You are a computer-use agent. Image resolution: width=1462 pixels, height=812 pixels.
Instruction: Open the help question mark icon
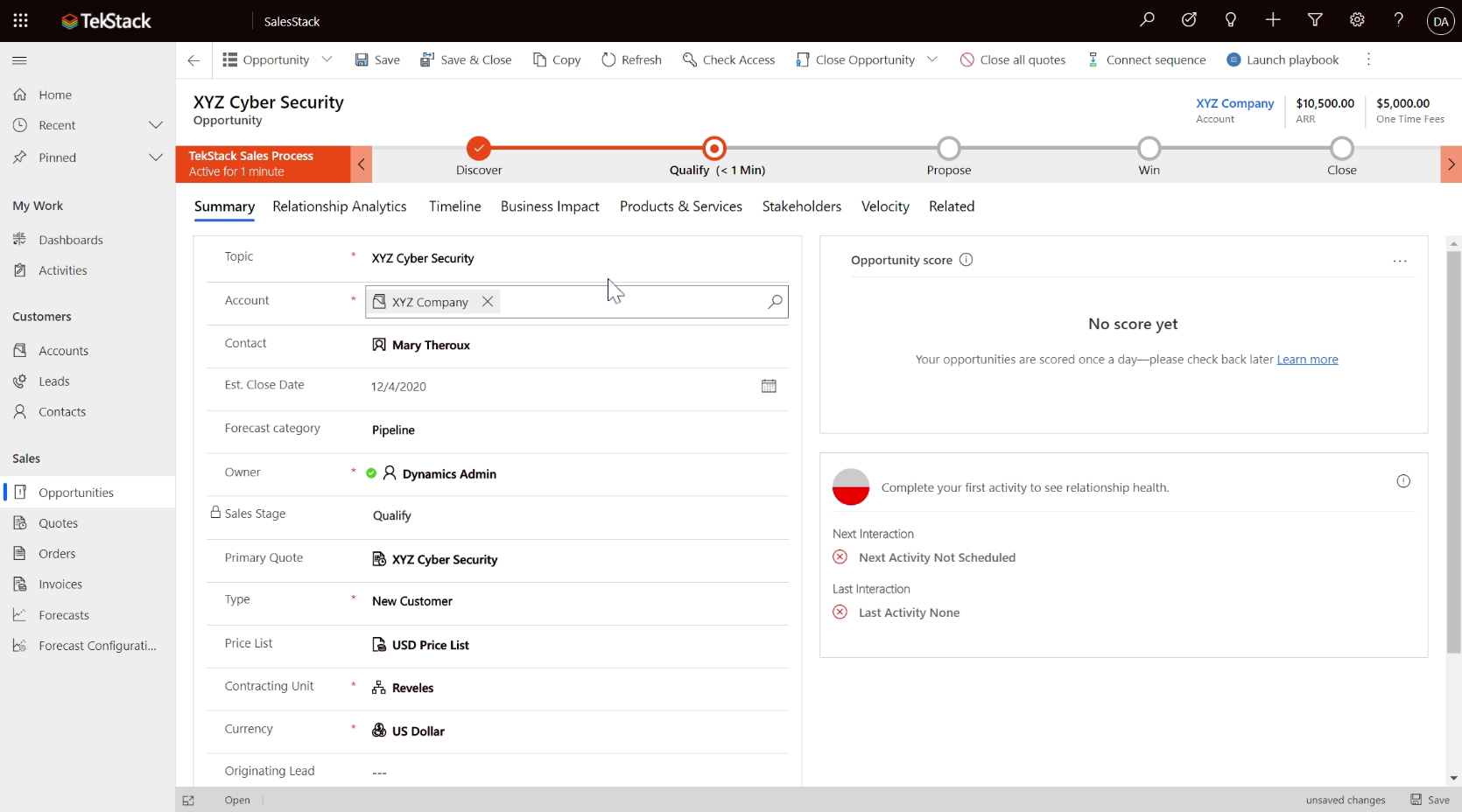point(1399,19)
